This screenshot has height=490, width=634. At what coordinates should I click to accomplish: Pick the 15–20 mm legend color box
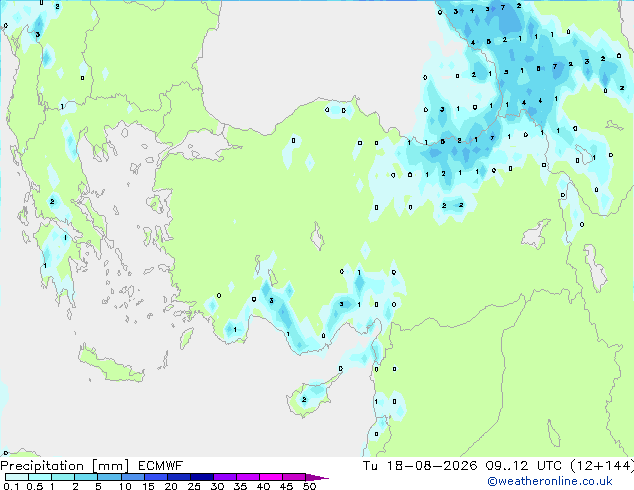[x=155, y=477]
